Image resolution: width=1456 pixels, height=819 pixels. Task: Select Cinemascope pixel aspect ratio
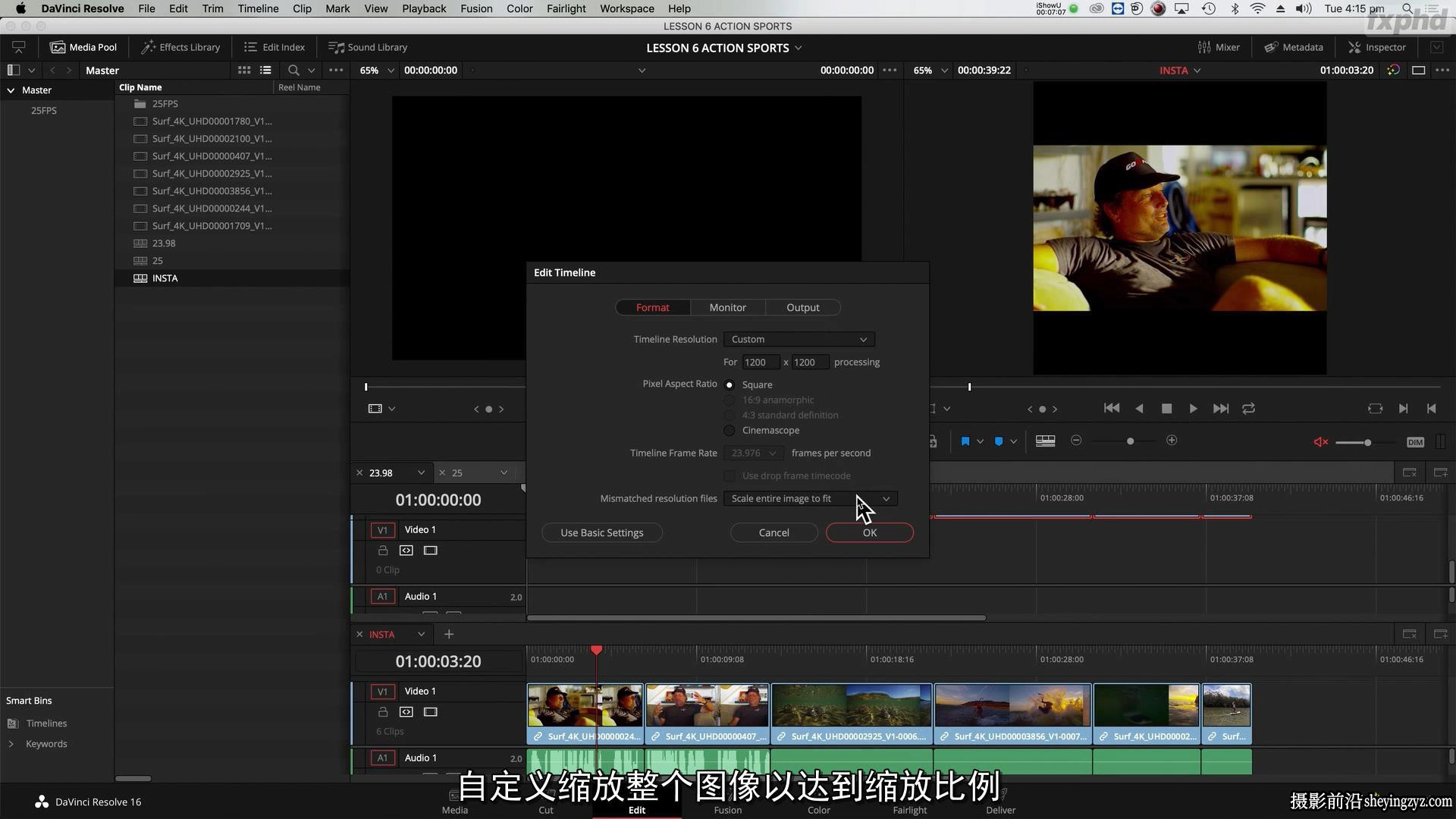tap(730, 431)
